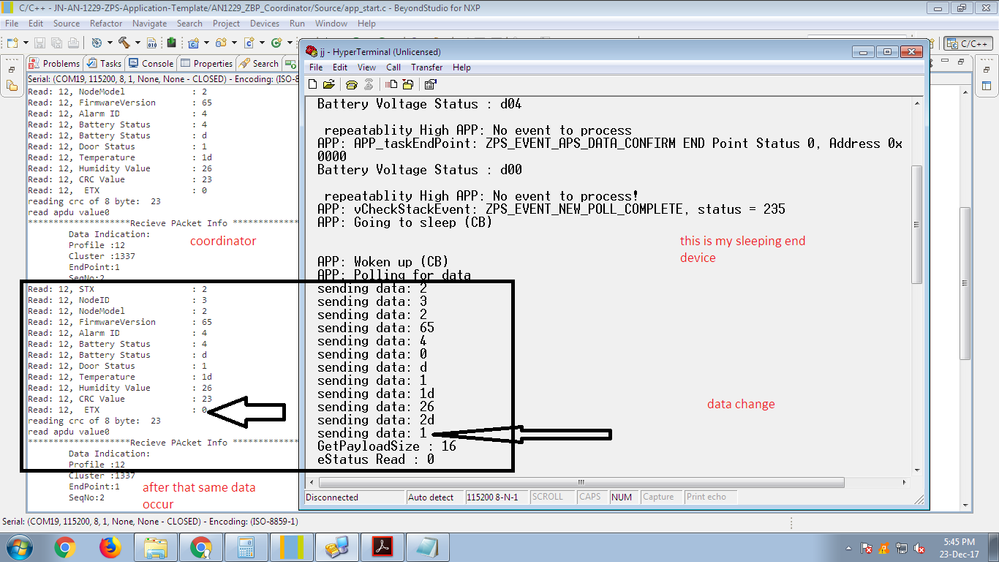Screen dimensions: 999x562
Task: Expand New C++ Class dropdown arrow
Action: point(290,43)
